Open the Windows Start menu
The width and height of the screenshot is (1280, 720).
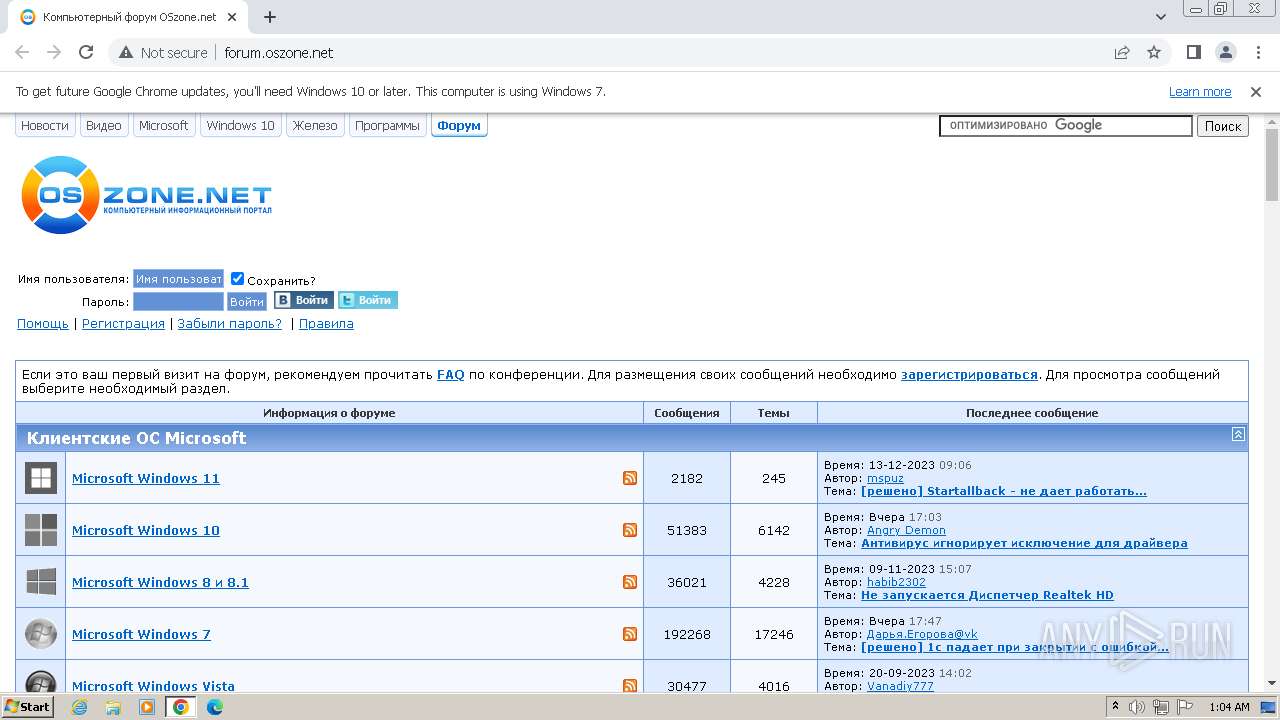click(28, 707)
